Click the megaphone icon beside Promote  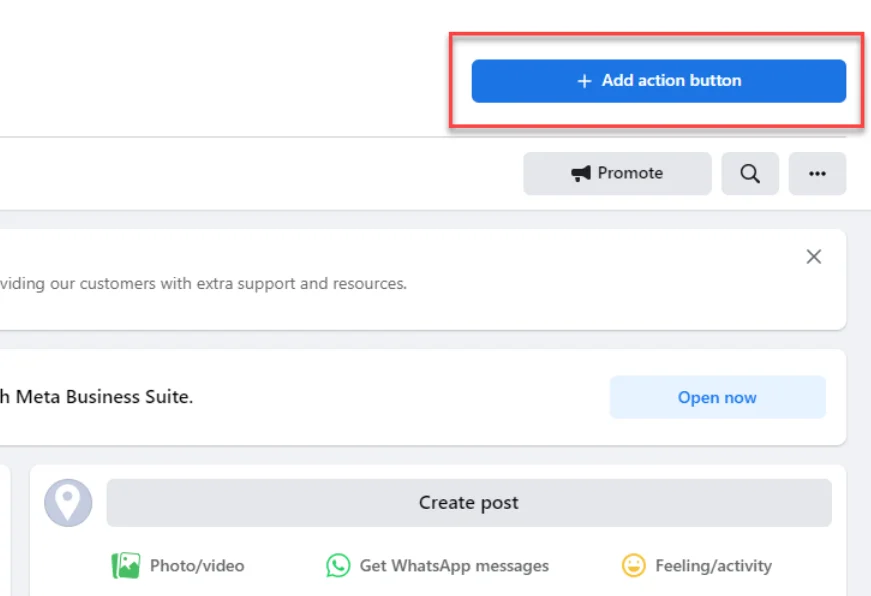coord(581,174)
